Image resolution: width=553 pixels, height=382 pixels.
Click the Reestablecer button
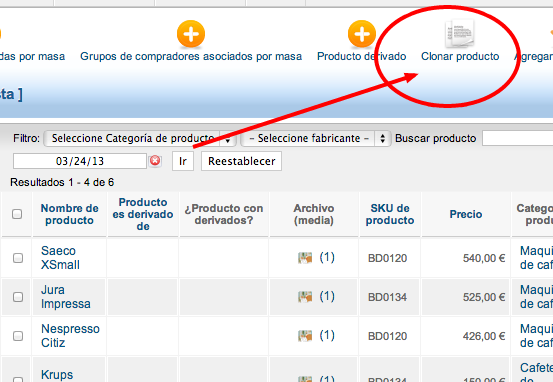tap(242, 161)
